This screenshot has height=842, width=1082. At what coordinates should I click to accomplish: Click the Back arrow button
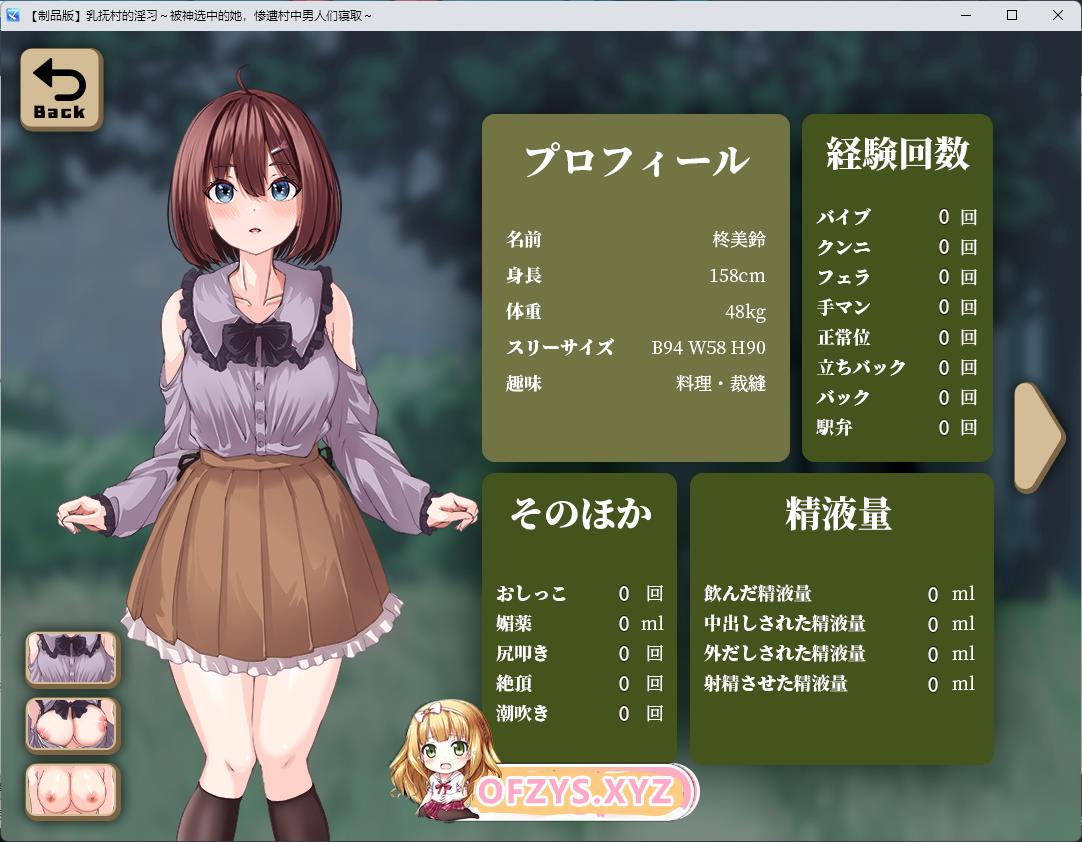pyautogui.click(x=61, y=89)
